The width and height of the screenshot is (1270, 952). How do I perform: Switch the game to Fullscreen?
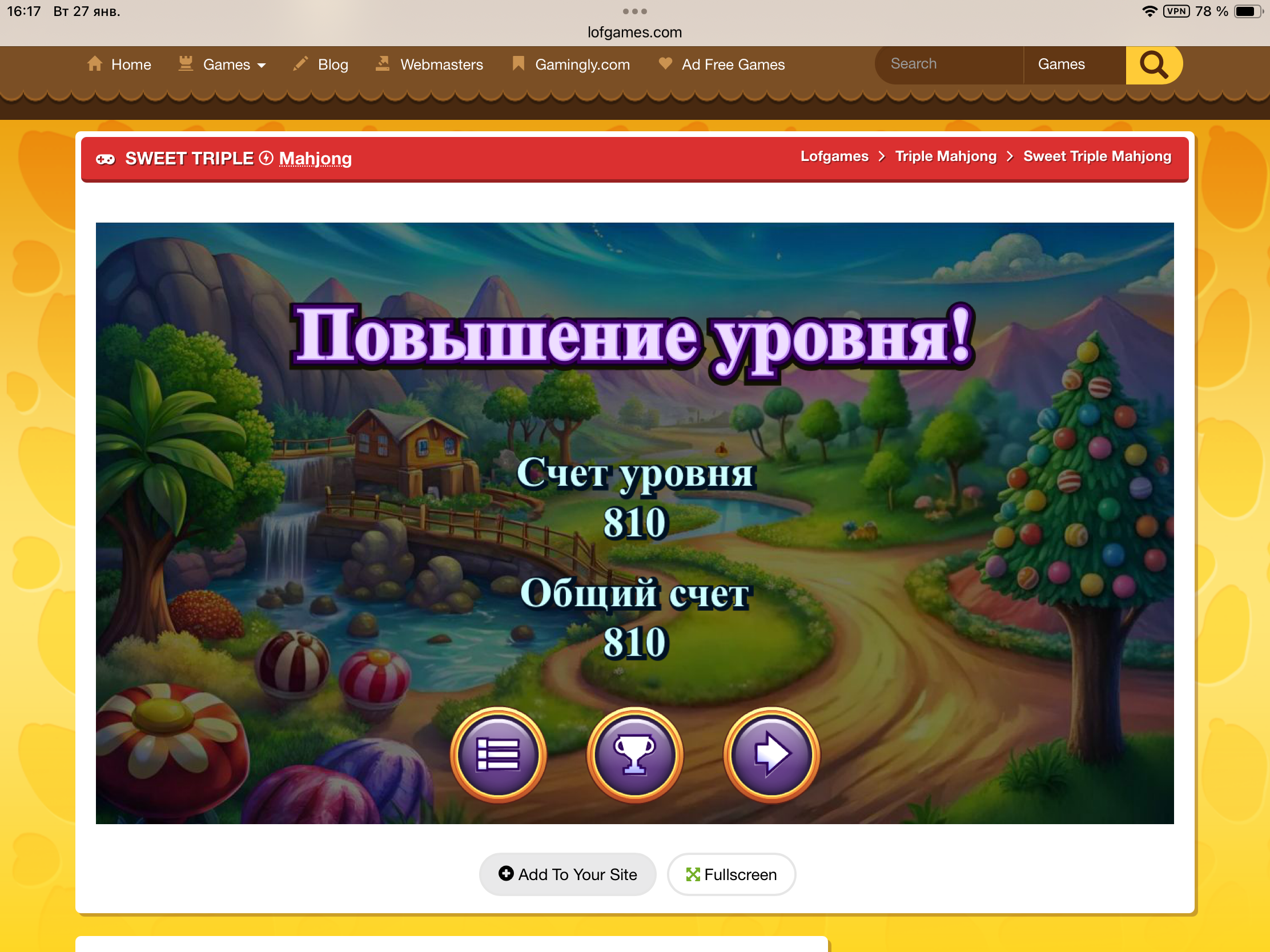pyautogui.click(x=731, y=874)
